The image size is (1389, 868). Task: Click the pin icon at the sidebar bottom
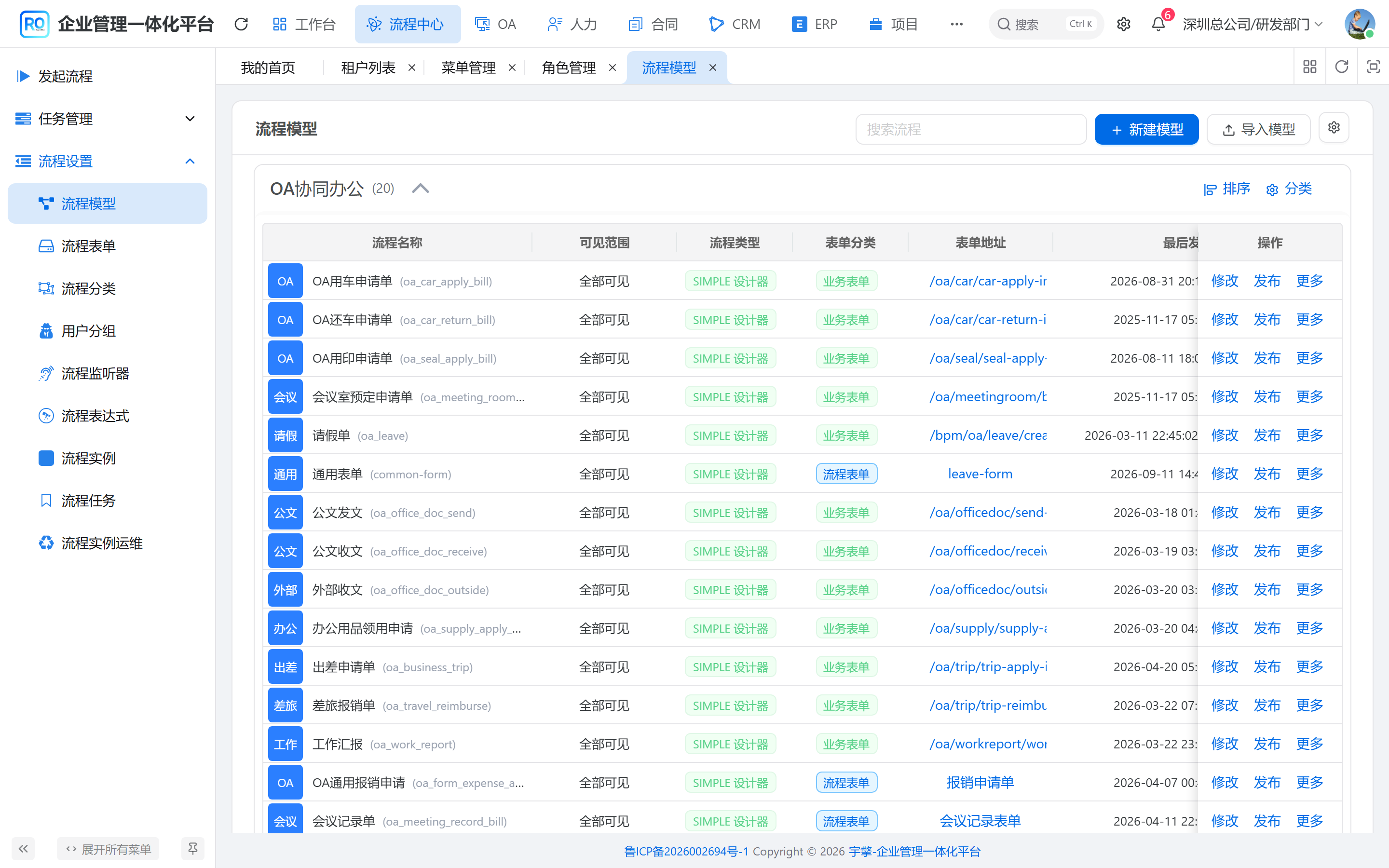193,849
